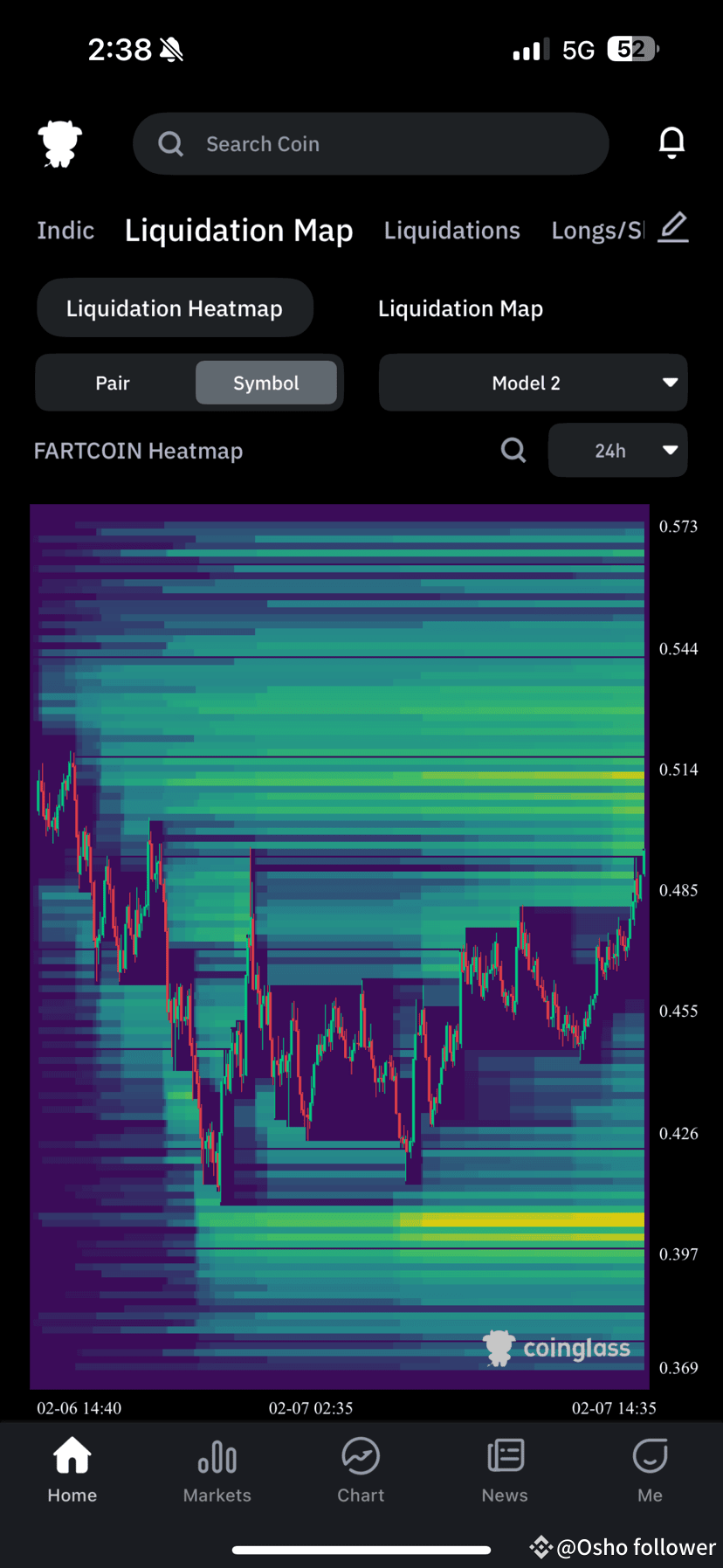Select the Liquidation Heatmap pill
Image resolution: width=723 pixels, height=1568 pixels.
[x=175, y=308]
